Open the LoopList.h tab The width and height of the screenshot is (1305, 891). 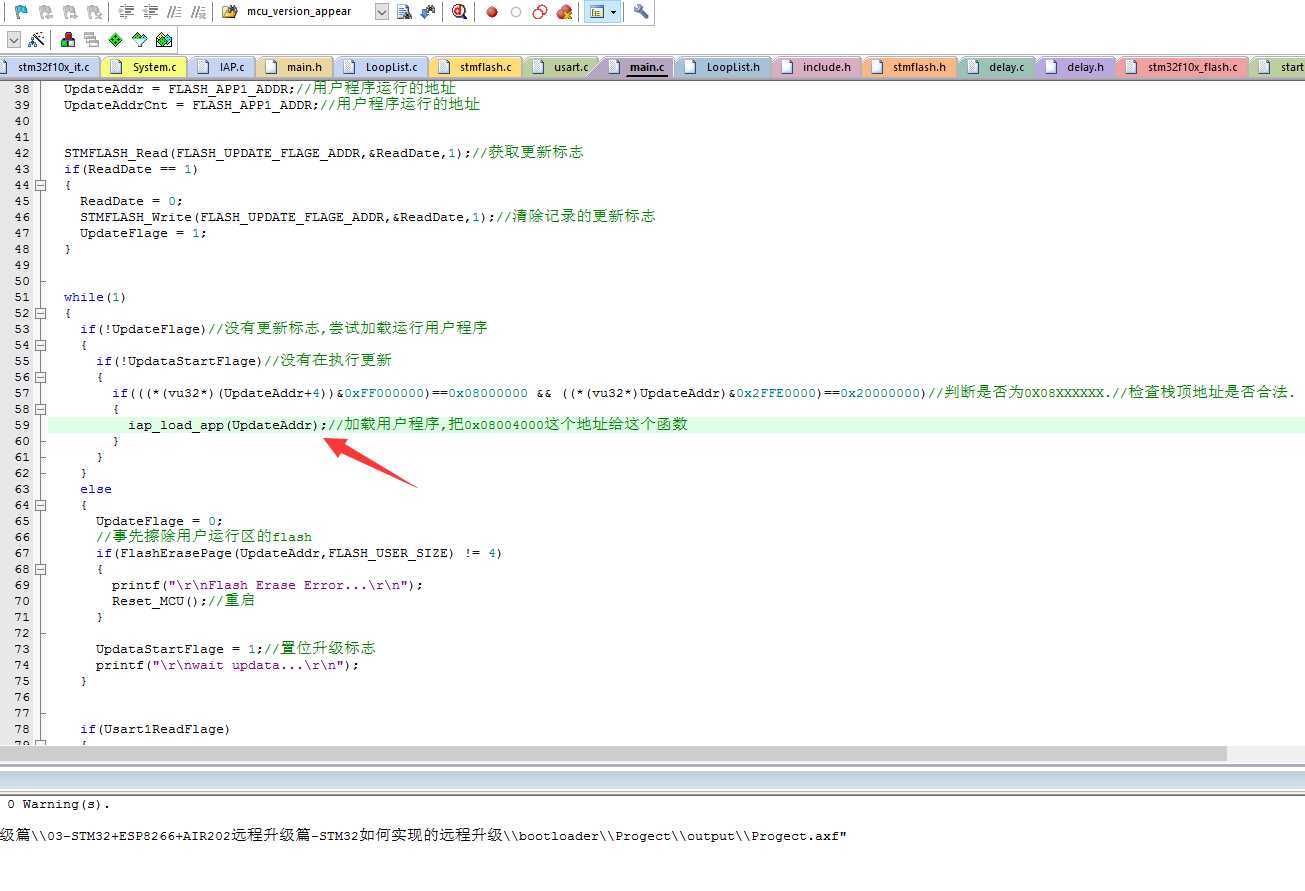pos(724,67)
